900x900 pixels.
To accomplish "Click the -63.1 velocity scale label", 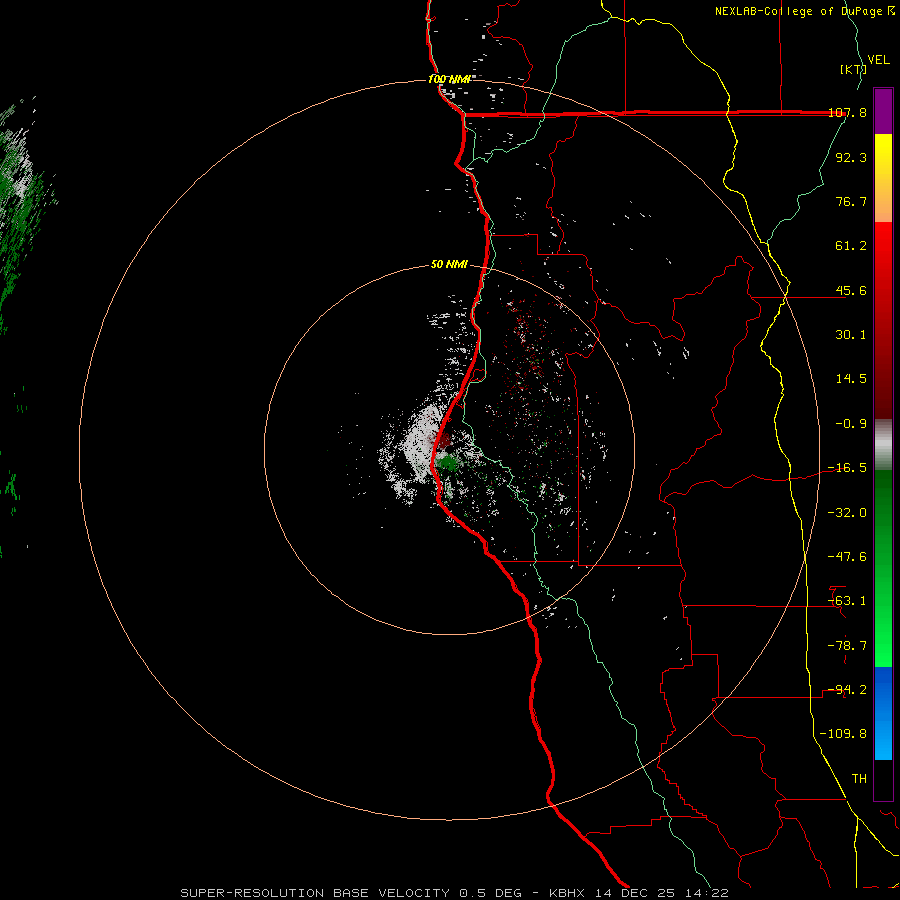I will 847,601.
